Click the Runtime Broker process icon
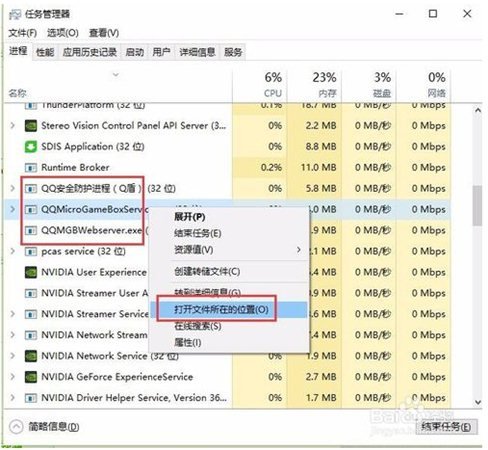 pyautogui.click(x=31, y=168)
